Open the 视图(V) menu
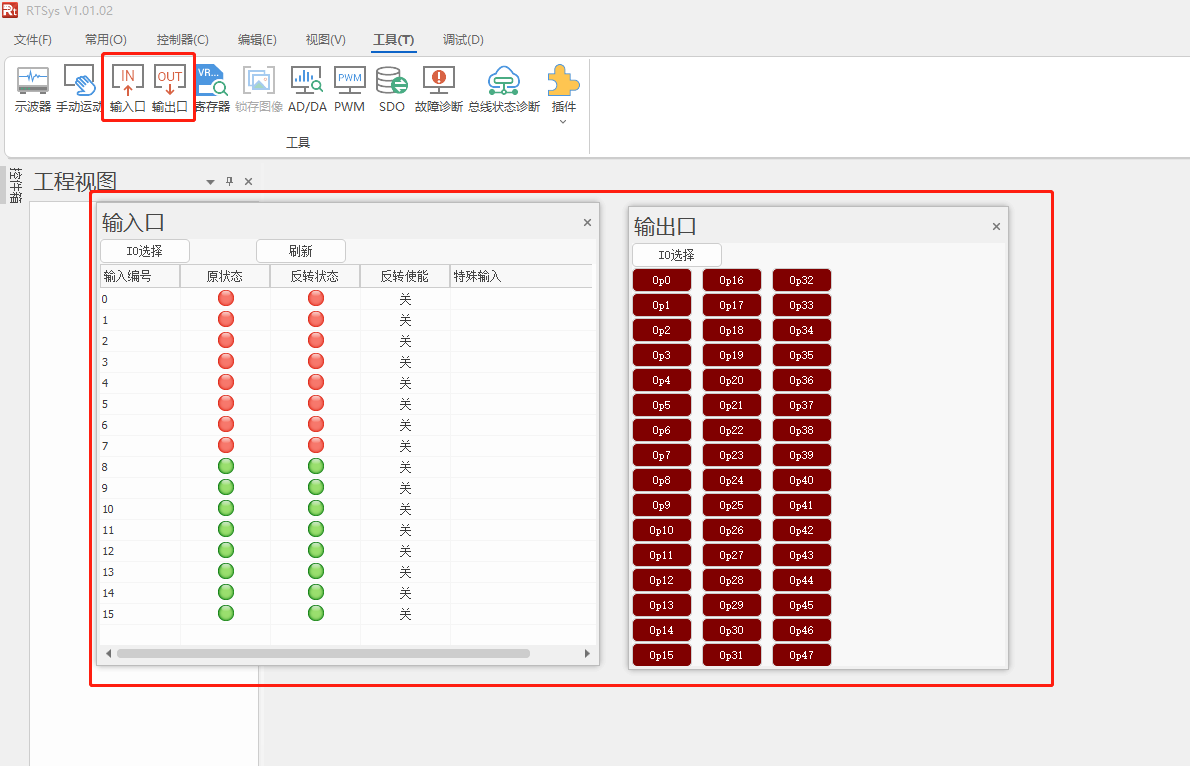 click(x=326, y=39)
